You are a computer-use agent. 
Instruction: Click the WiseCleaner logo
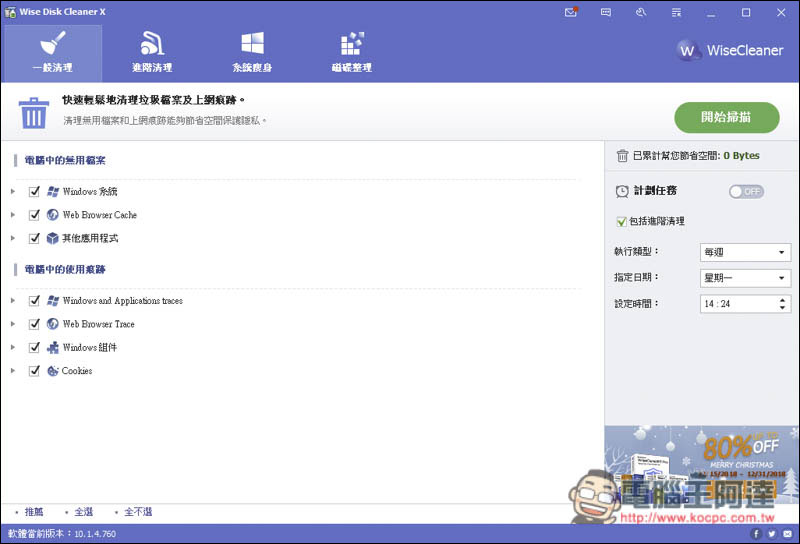point(730,50)
